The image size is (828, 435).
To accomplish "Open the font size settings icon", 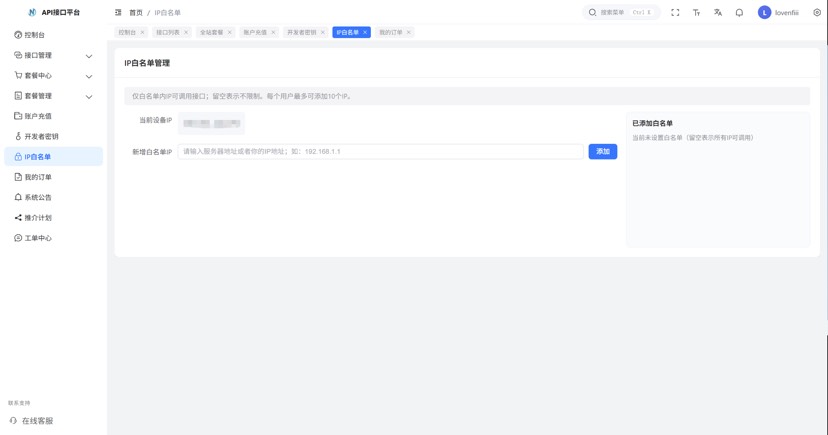I will click(696, 13).
